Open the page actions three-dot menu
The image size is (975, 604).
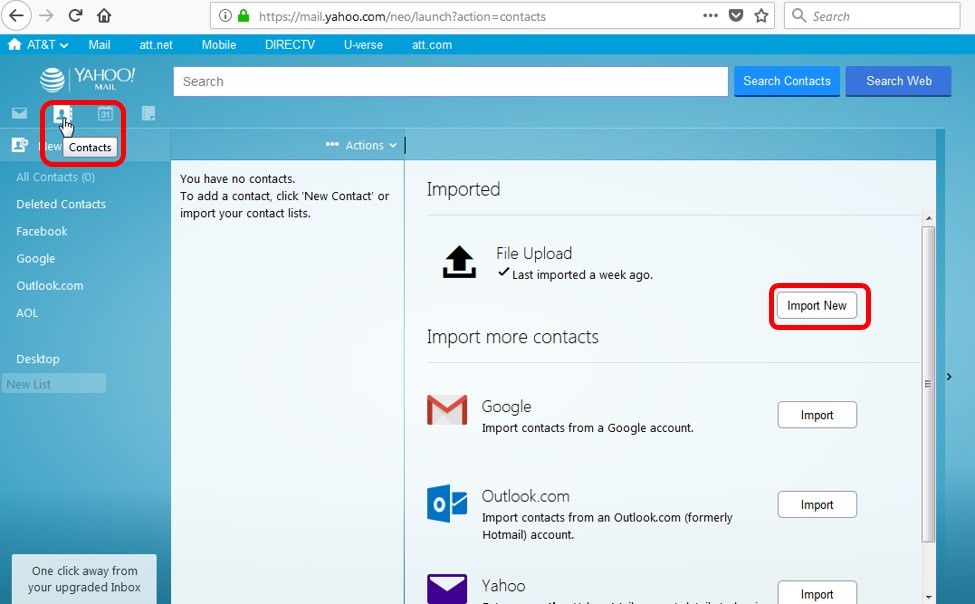click(710, 16)
